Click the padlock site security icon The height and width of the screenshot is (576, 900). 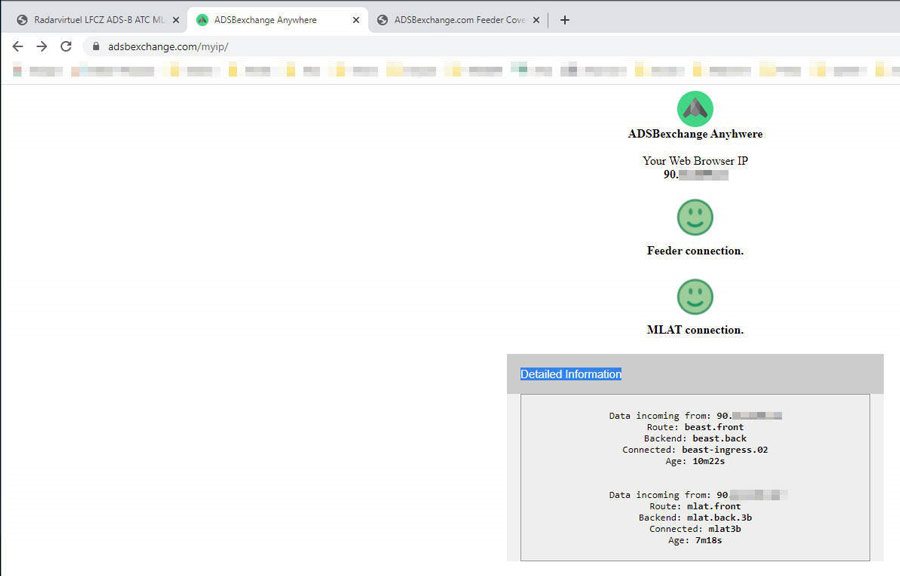click(x=96, y=46)
